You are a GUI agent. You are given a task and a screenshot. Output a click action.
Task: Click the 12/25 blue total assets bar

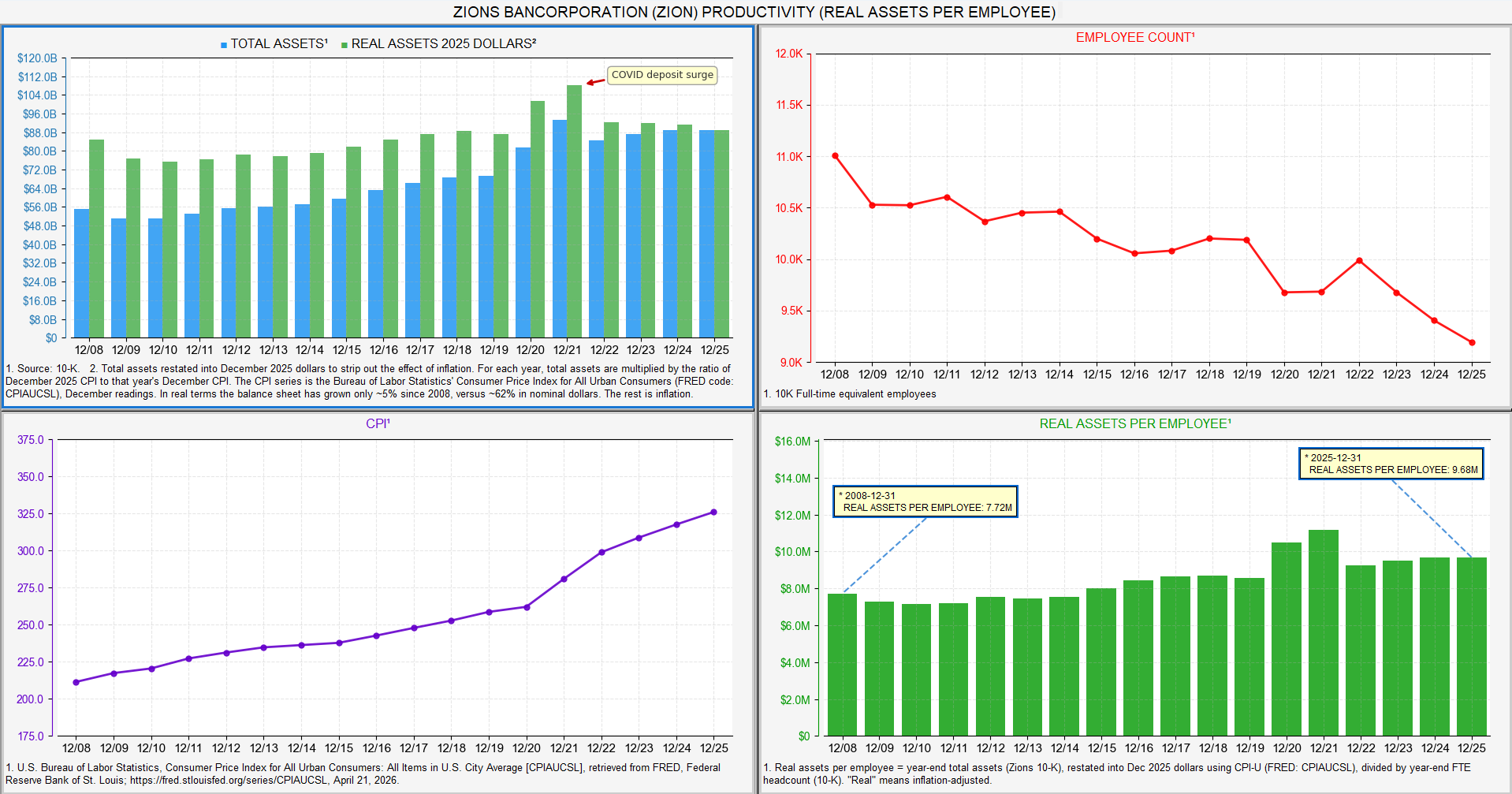pyautogui.click(x=706, y=234)
